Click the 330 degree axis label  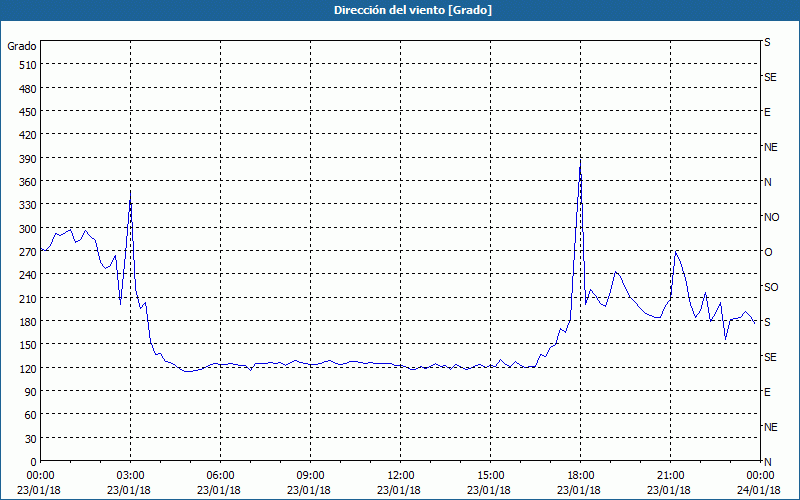tap(29, 205)
